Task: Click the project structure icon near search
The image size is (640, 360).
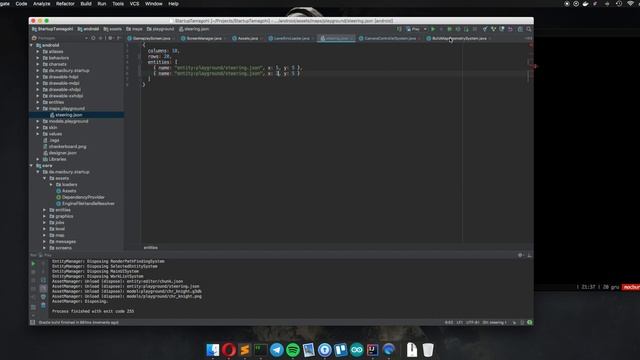Action: point(520,29)
